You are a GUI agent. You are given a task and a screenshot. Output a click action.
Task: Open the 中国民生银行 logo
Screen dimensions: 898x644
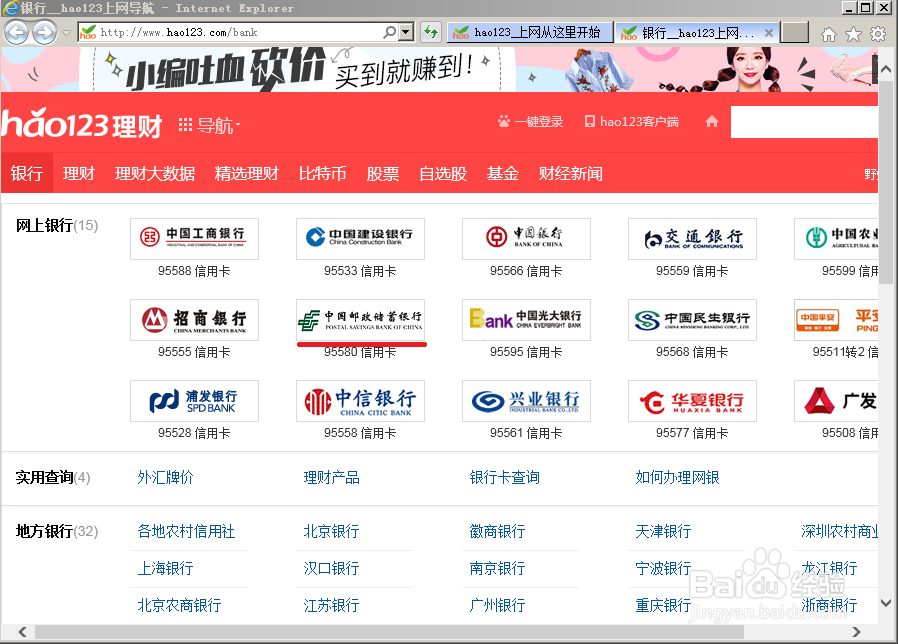692,320
